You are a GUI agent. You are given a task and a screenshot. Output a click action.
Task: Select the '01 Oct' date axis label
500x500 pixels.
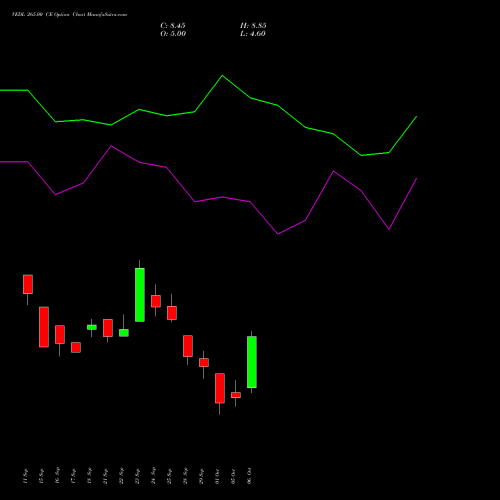point(217,476)
